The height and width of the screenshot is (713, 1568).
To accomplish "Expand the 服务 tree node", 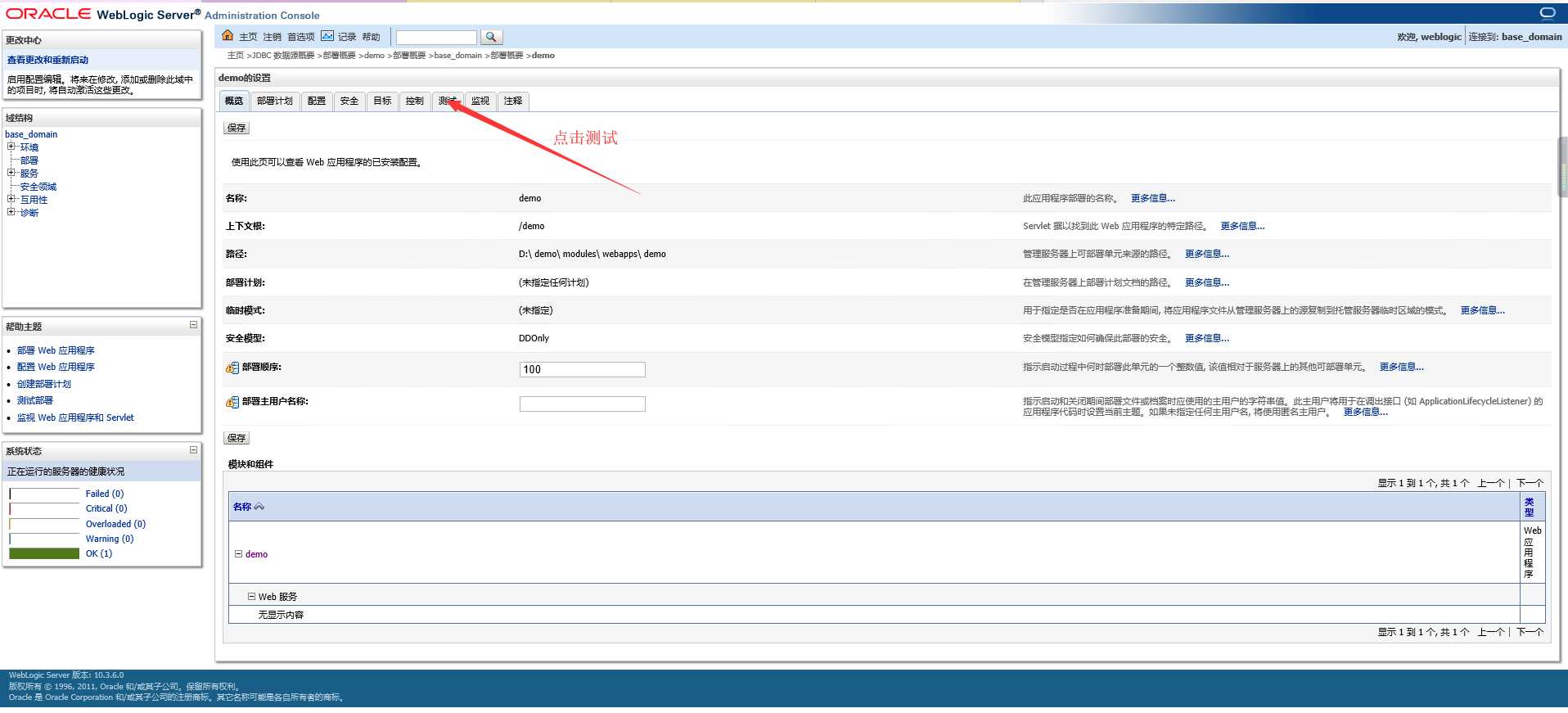I will point(11,173).
